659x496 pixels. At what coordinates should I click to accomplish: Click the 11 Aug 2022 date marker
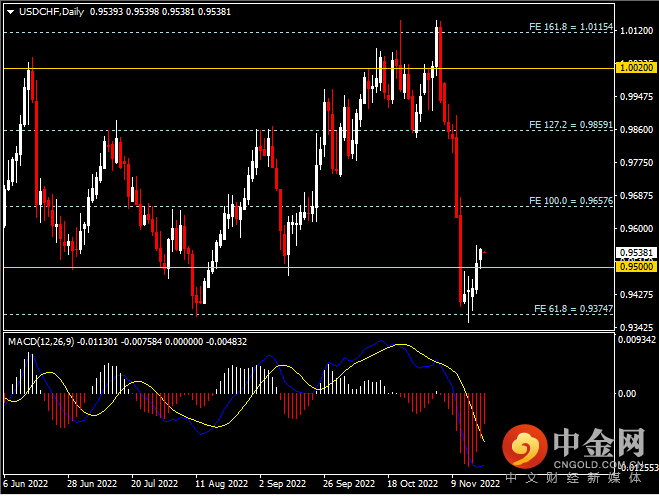(x=221, y=484)
